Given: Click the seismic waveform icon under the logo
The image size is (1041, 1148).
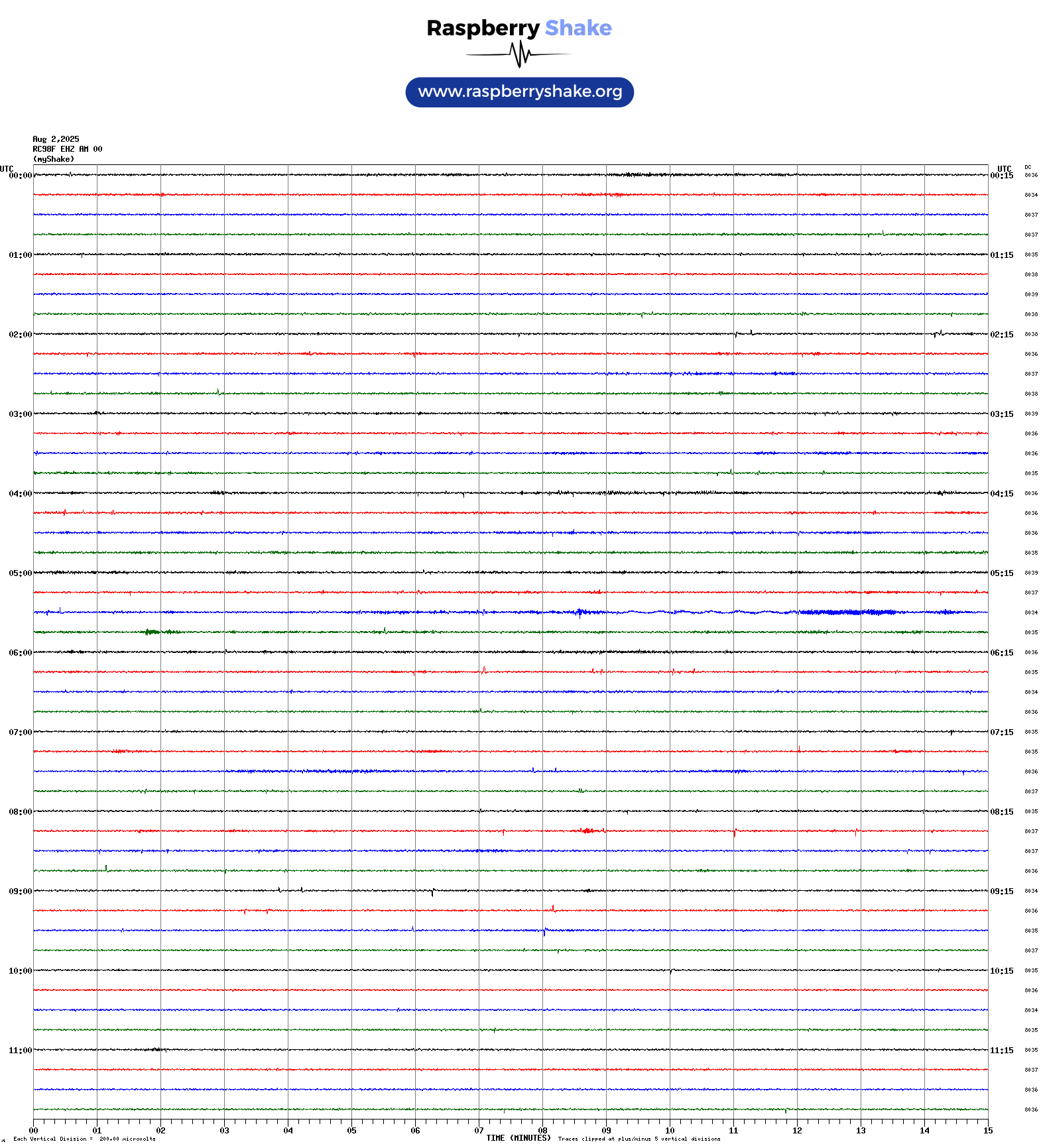Looking at the screenshot, I should click(519, 54).
